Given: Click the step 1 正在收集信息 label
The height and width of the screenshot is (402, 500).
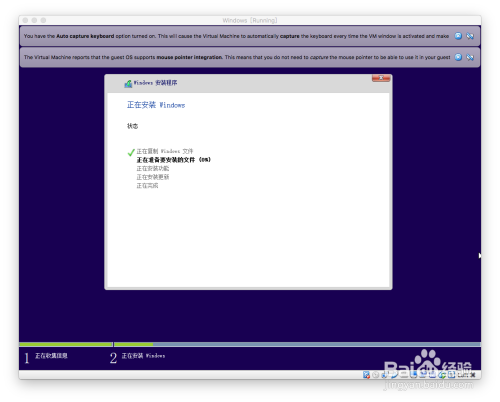Looking at the screenshot, I should [51, 356].
